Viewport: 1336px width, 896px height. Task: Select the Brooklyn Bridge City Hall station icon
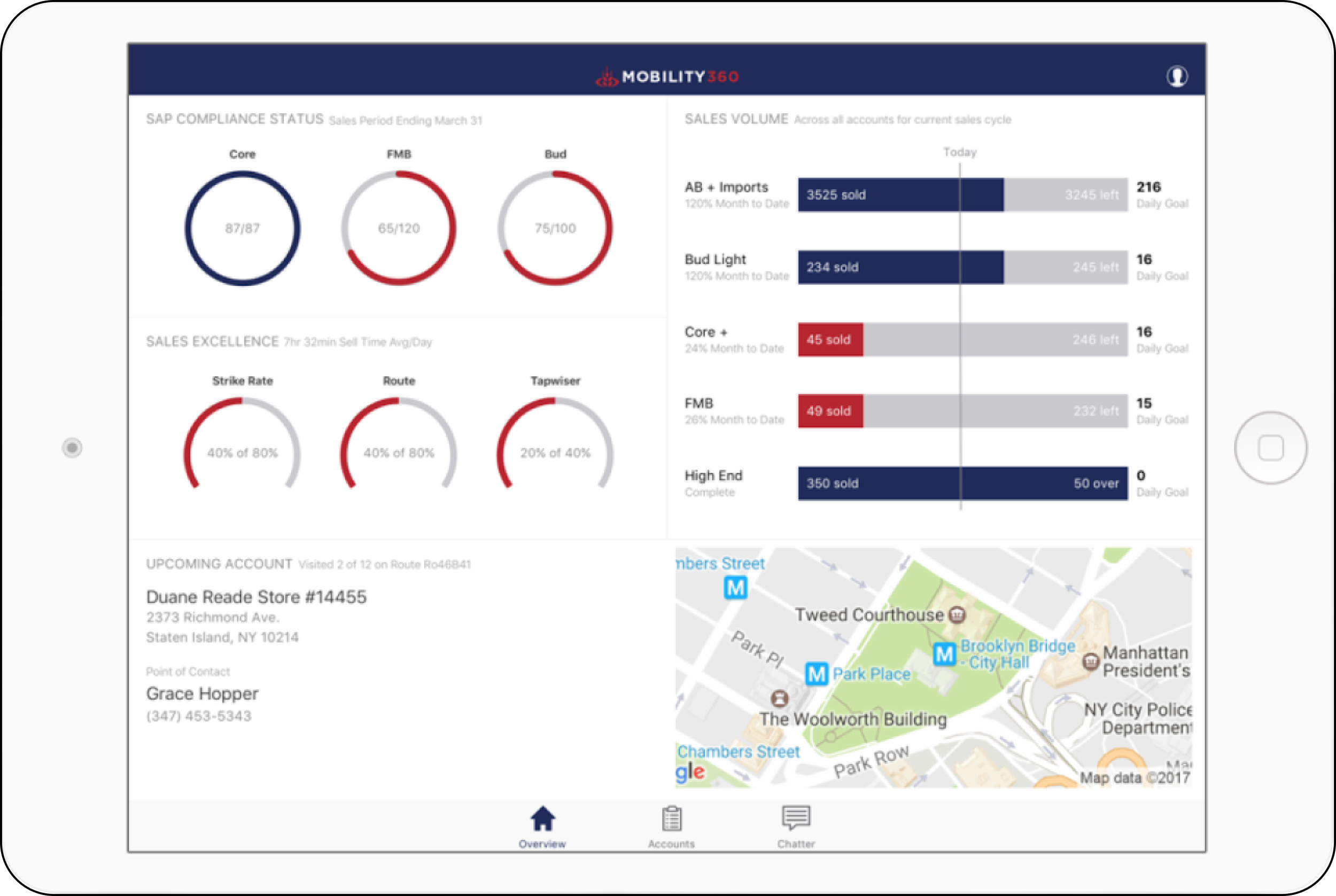click(944, 655)
